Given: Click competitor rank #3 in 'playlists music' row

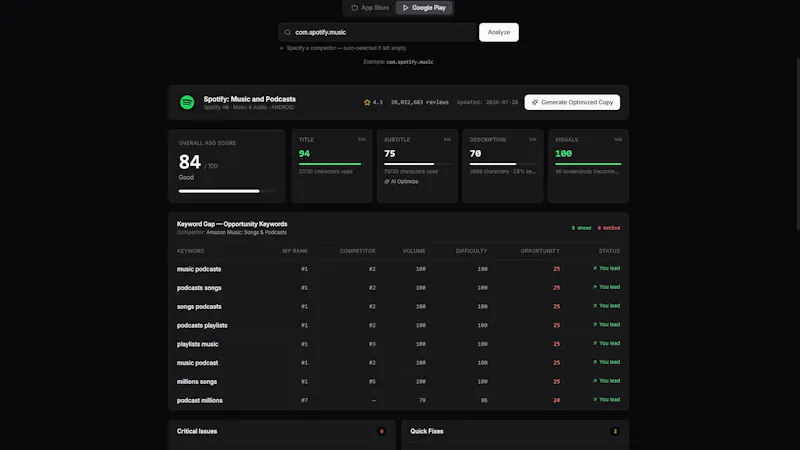Looking at the screenshot, I should 372,344.
